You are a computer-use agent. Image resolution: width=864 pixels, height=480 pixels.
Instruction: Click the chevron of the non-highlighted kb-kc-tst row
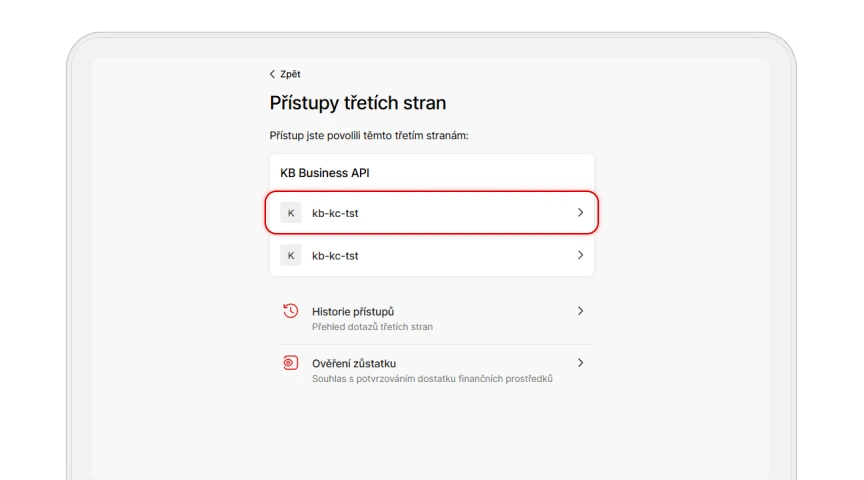(580, 255)
